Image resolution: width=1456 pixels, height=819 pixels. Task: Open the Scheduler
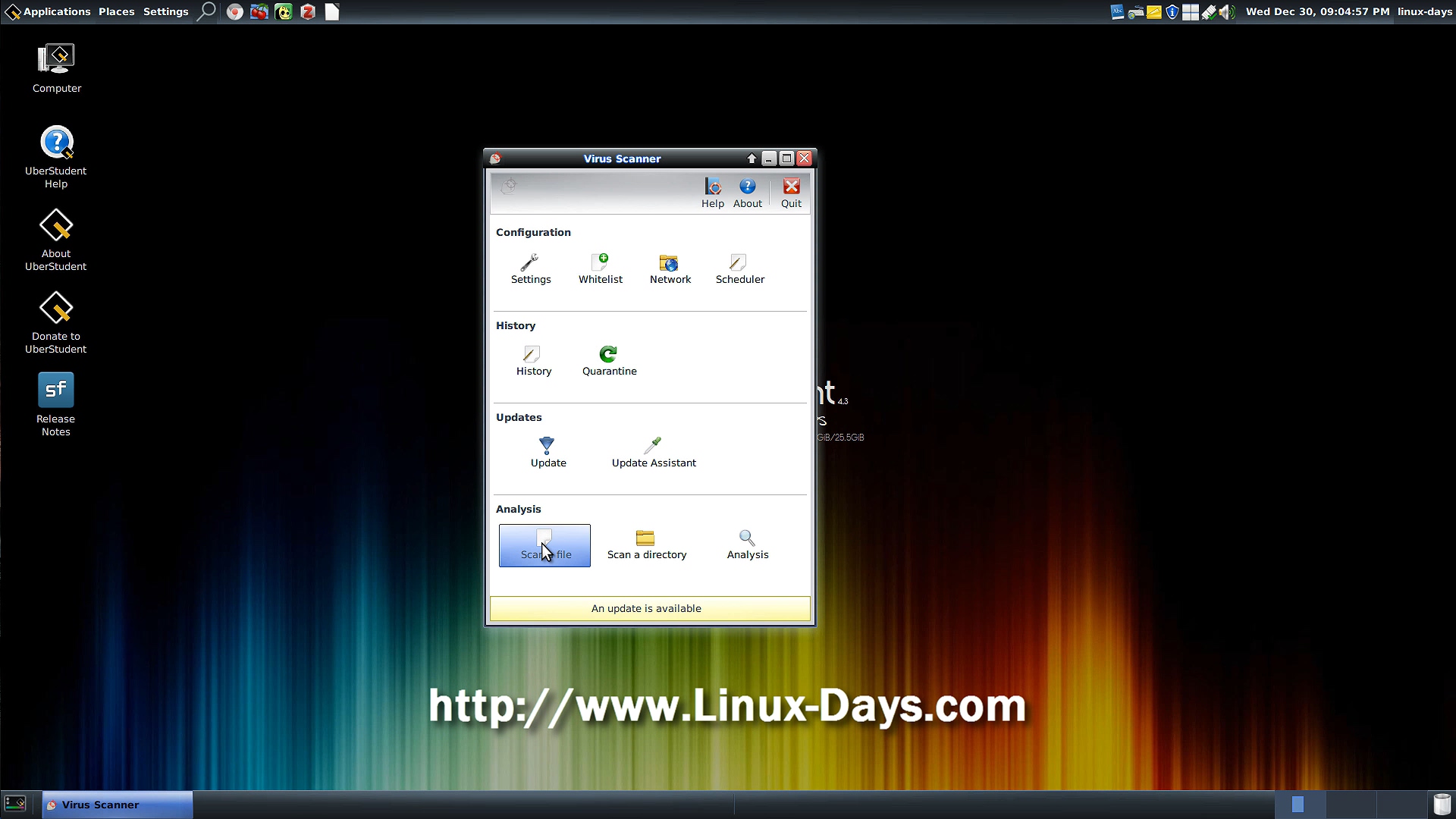coord(739,270)
